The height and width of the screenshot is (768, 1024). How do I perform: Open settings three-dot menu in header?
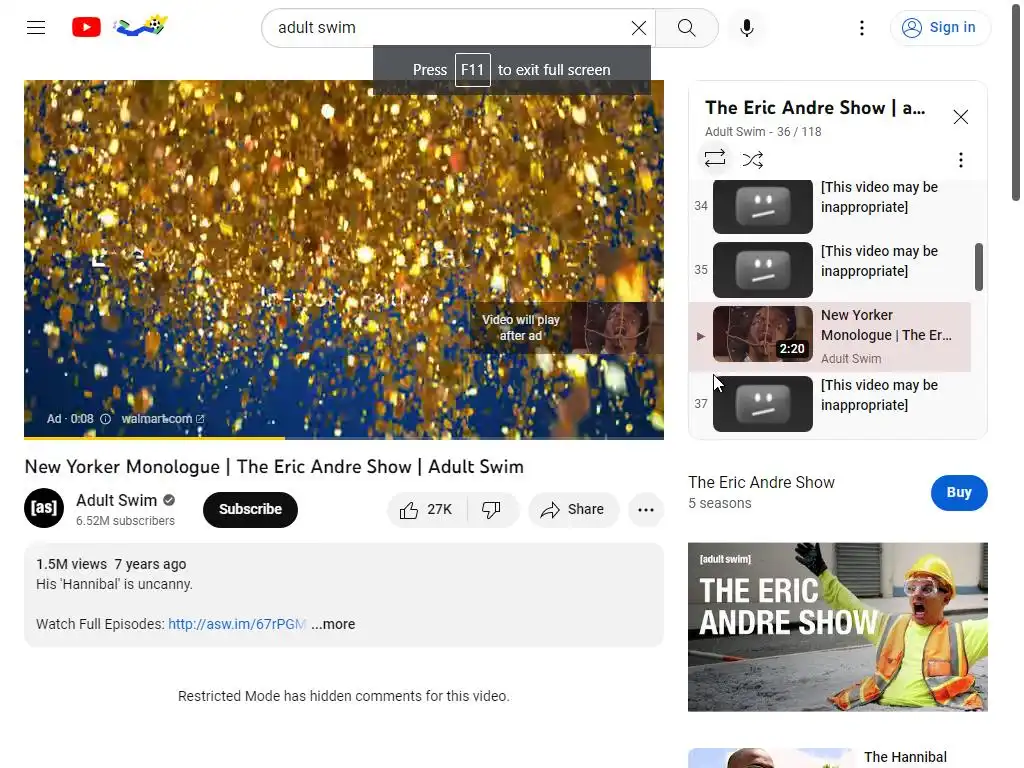(862, 27)
